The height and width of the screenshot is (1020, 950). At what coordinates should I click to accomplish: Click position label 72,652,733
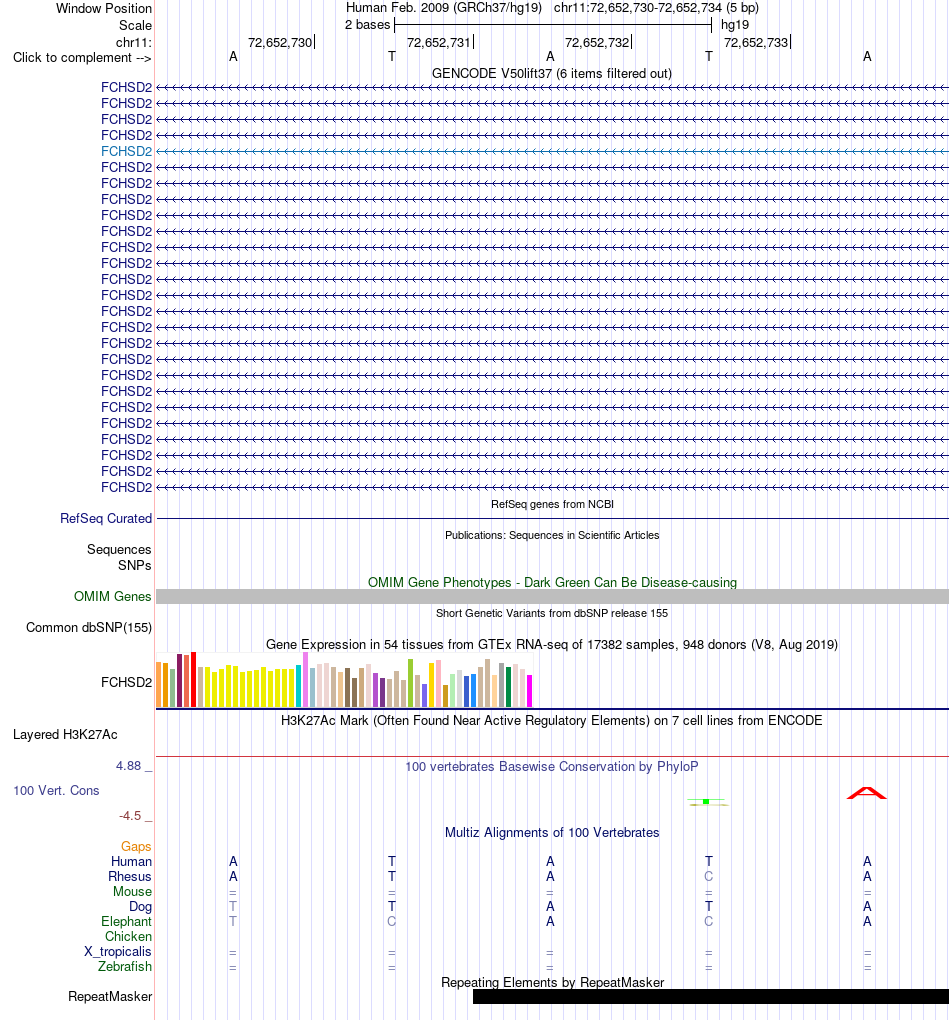pos(756,42)
